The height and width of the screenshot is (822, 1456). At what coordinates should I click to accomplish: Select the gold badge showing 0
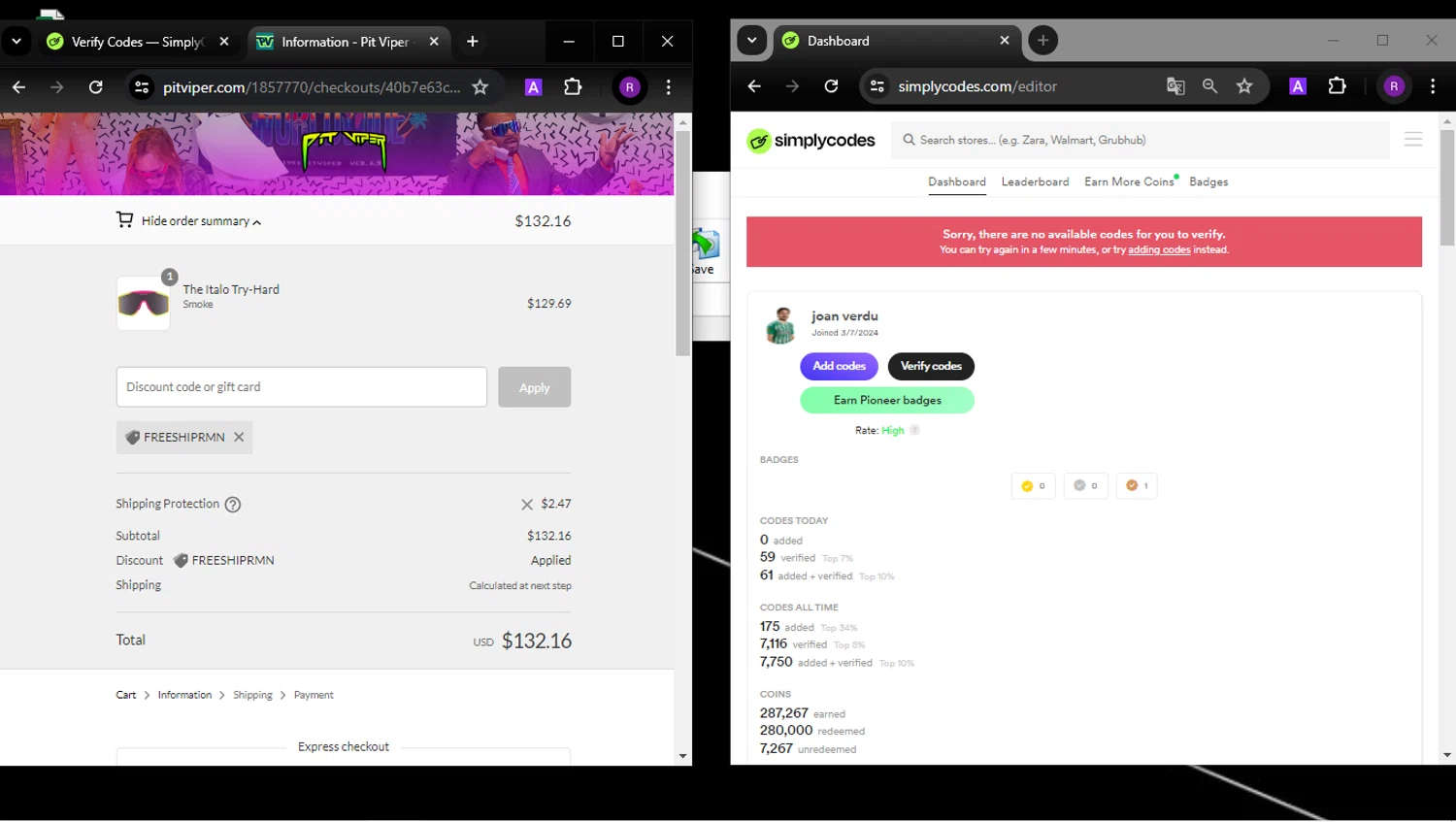pos(1033,486)
